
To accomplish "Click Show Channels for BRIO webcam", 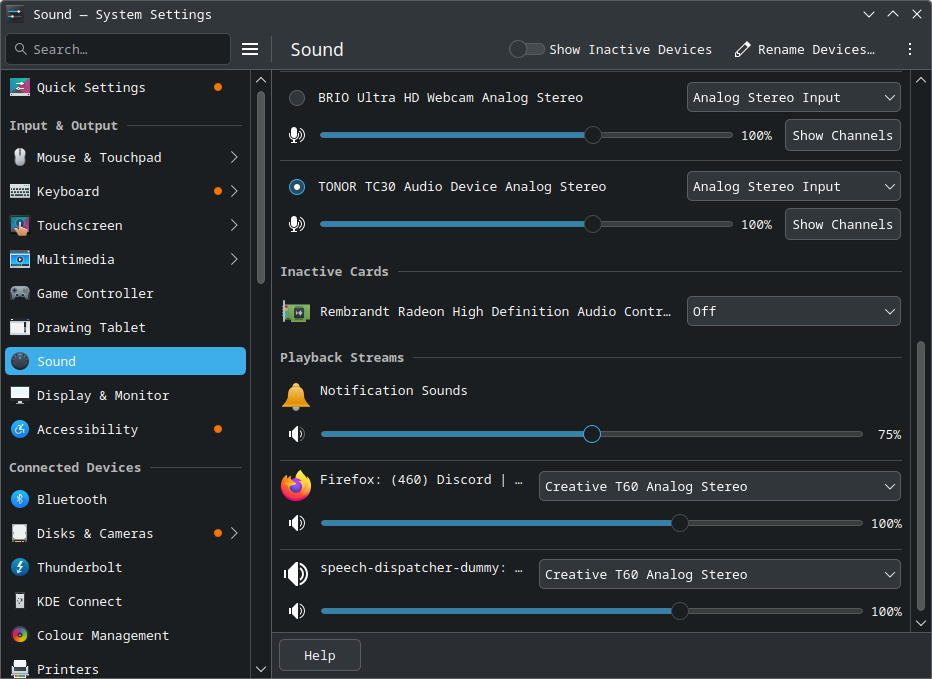I will coord(842,135).
